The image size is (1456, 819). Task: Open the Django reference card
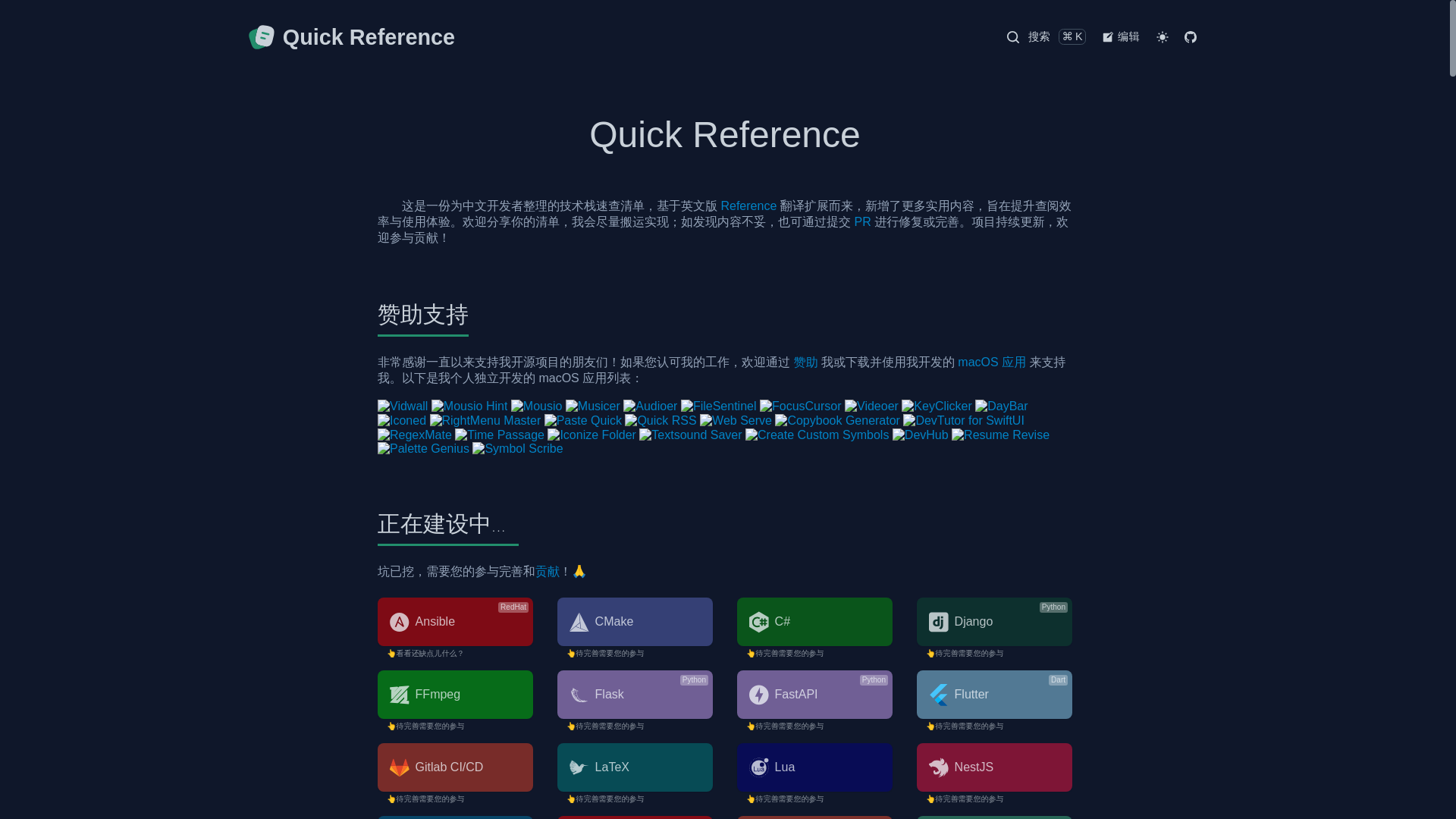994,622
